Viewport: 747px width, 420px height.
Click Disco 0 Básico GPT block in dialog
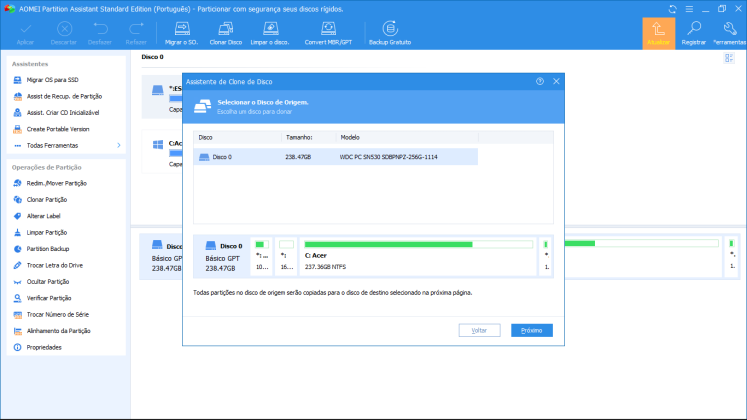[222, 256]
